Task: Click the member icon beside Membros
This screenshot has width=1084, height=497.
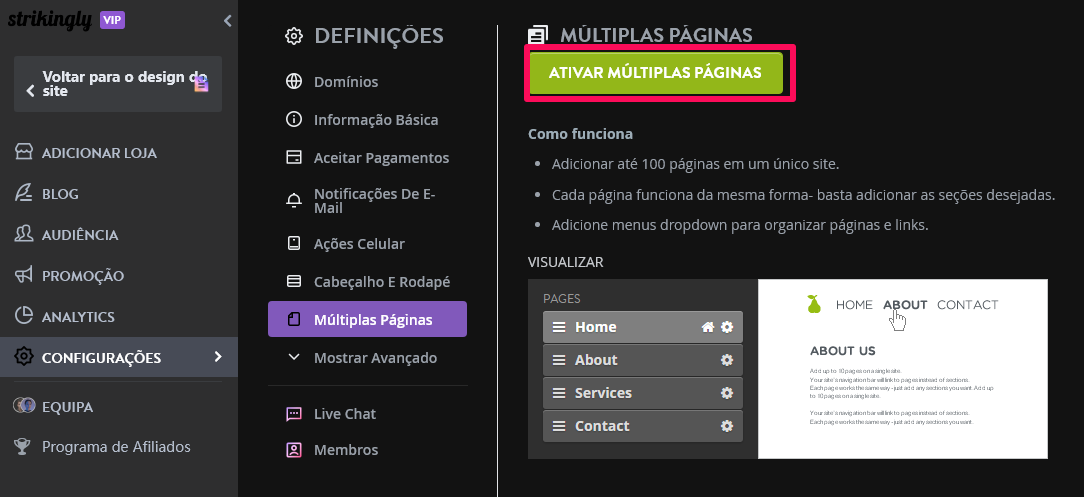Action: tap(294, 450)
